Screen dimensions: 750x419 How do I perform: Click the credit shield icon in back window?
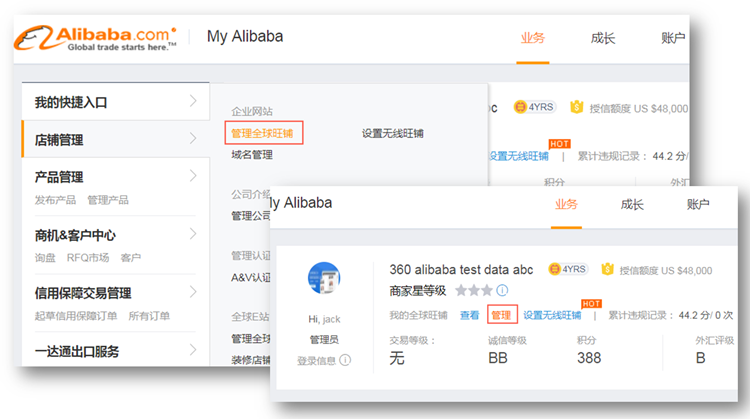[577, 107]
